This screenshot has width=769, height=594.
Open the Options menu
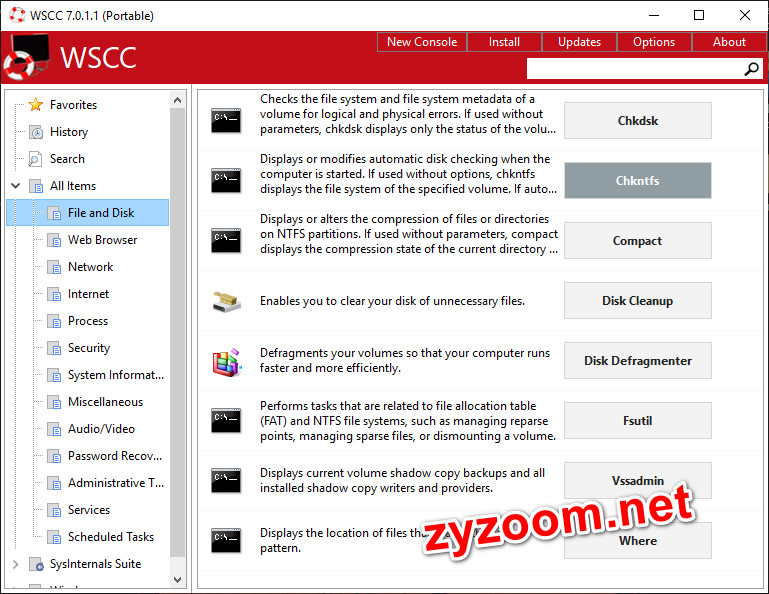654,42
